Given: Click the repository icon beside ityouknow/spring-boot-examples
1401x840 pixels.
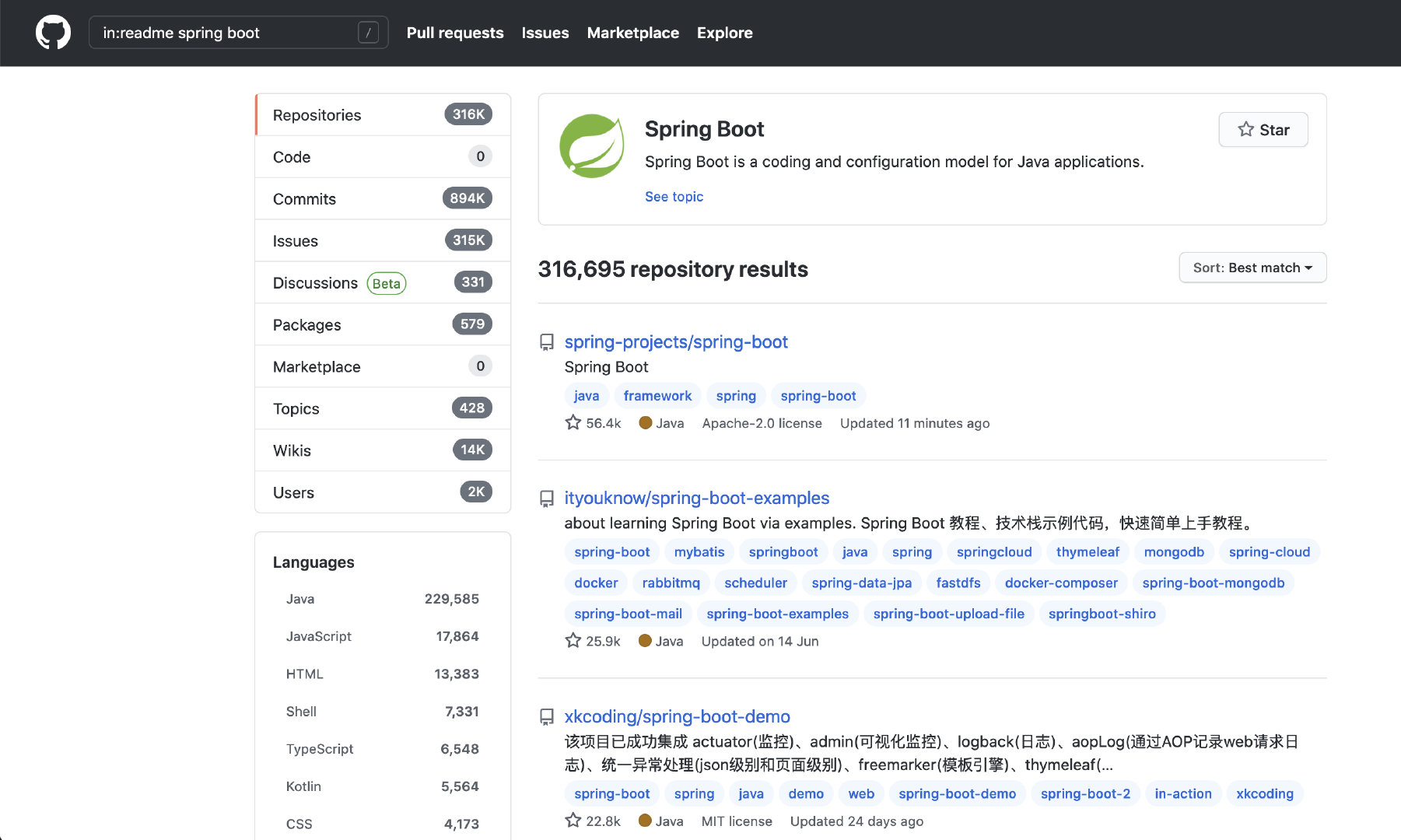Looking at the screenshot, I should (547, 499).
